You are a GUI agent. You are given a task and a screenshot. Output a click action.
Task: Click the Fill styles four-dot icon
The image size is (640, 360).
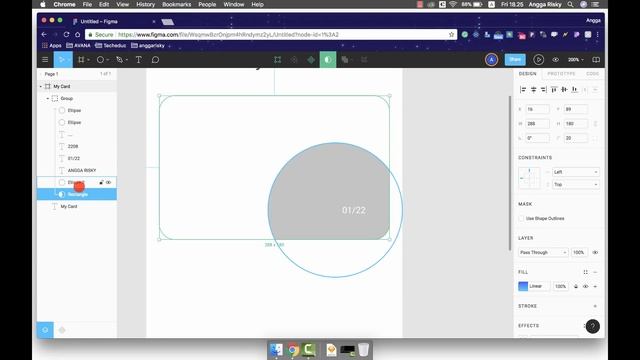click(585, 272)
